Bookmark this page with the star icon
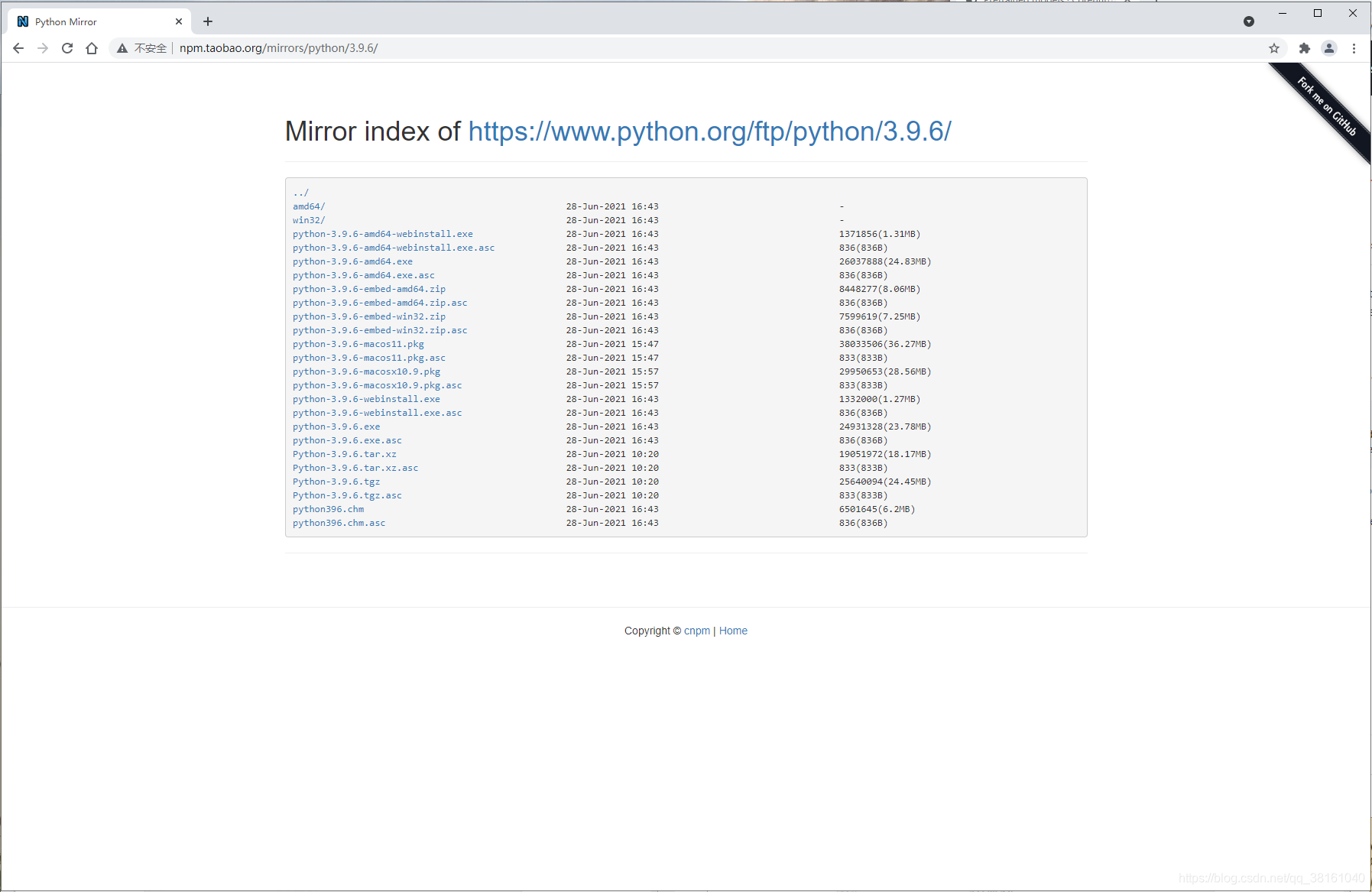Viewport: 1372px width, 892px height. (x=1274, y=48)
